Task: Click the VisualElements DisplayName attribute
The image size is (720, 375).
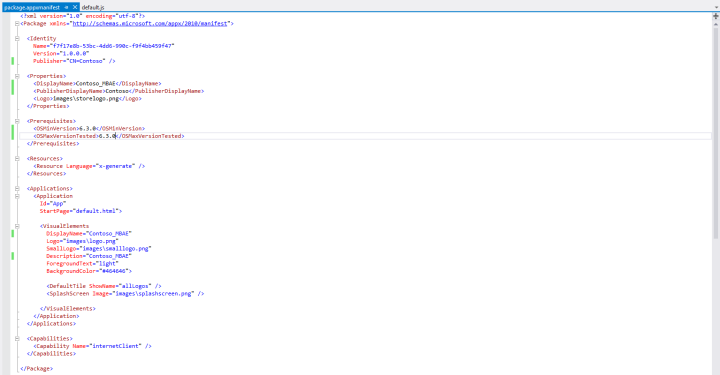Action: (89, 234)
